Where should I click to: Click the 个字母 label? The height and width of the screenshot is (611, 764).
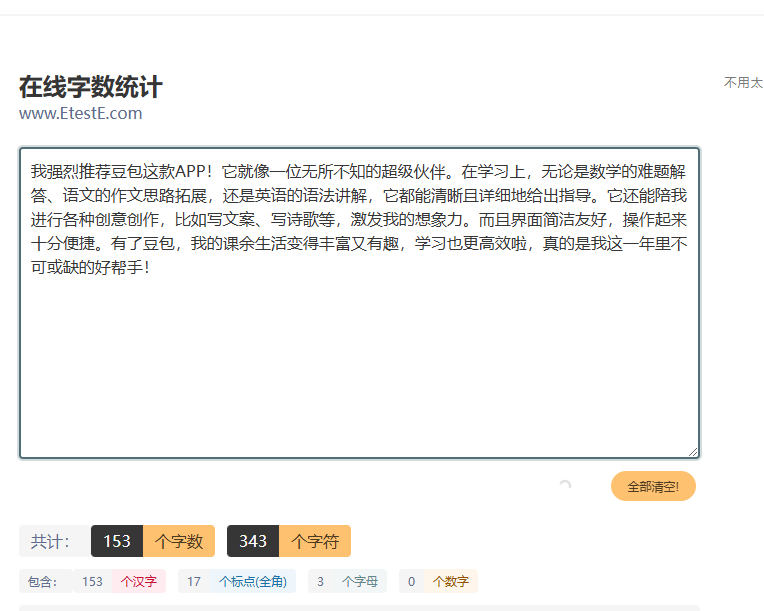(x=360, y=581)
